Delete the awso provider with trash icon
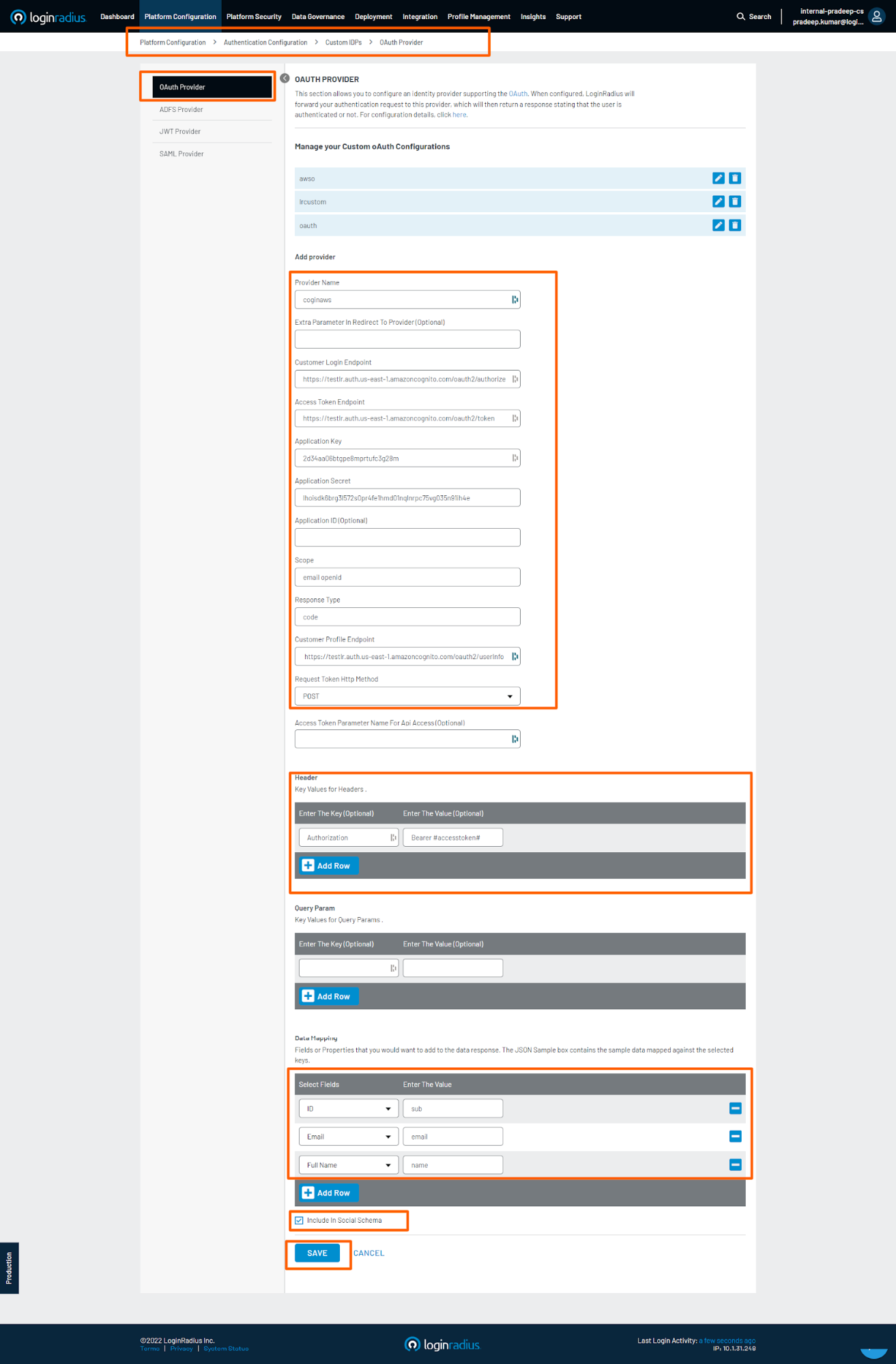 tap(734, 178)
